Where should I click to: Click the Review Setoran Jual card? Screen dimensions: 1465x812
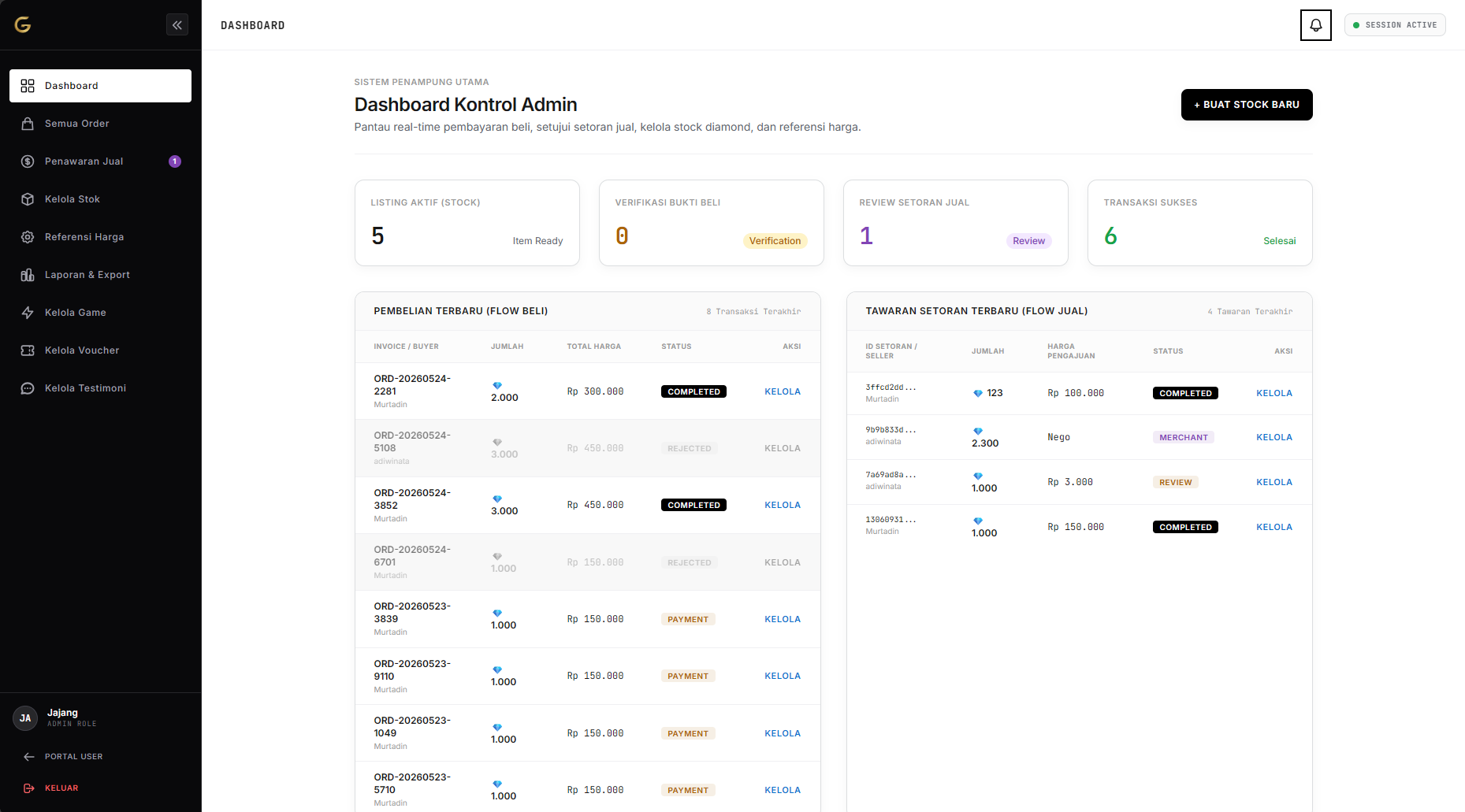(x=956, y=223)
